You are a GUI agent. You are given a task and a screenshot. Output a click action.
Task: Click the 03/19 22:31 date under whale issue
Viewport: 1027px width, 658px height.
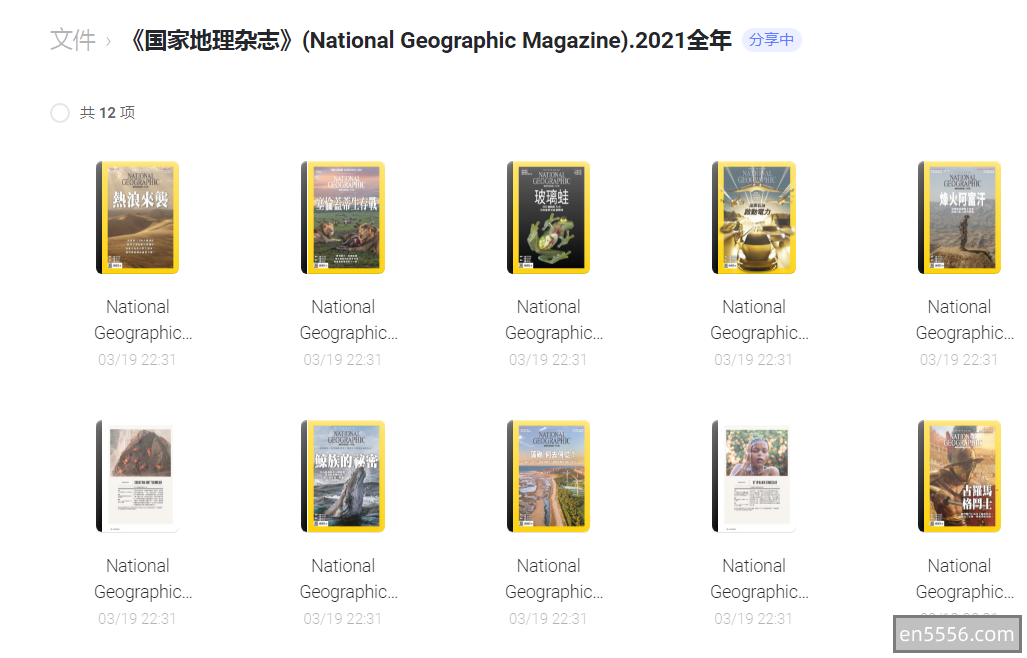(x=343, y=619)
